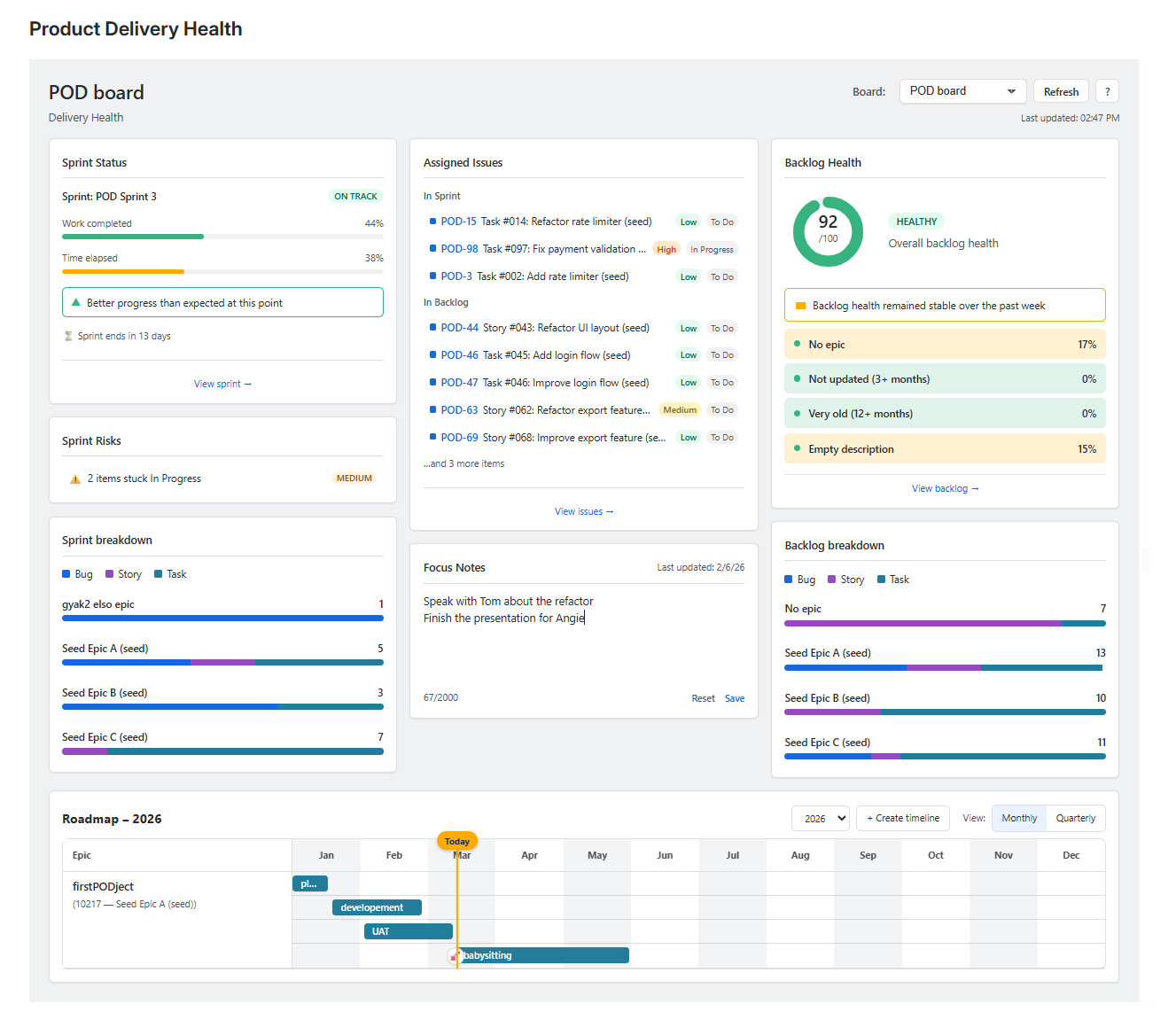This screenshot has height=1035, width=1176.
Task: Select the Not updated (3+ months) row
Action: [945, 379]
